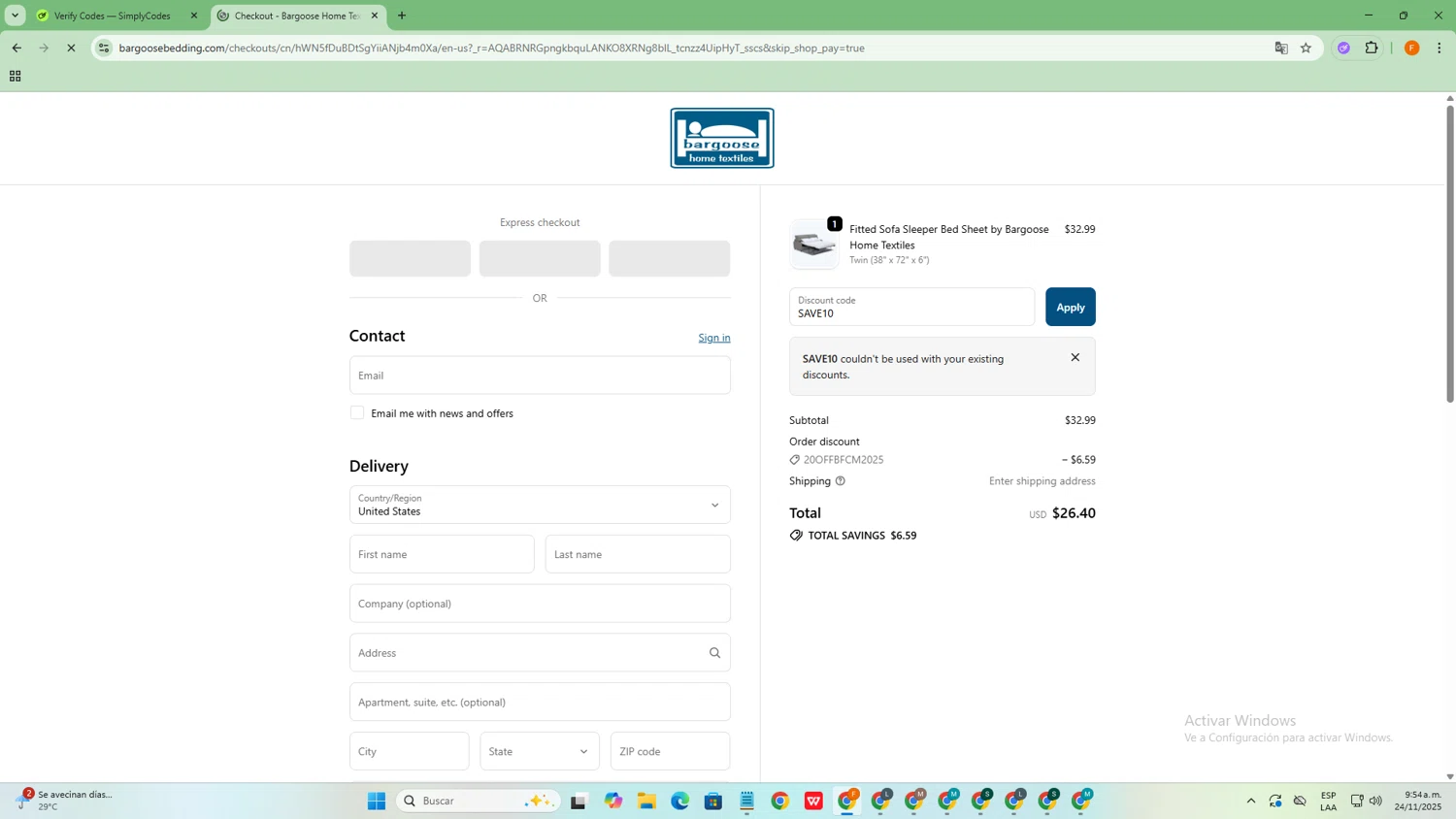Open the tab search dropdown arrow
The width and height of the screenshot is (1456, 819).
[15, 16]
